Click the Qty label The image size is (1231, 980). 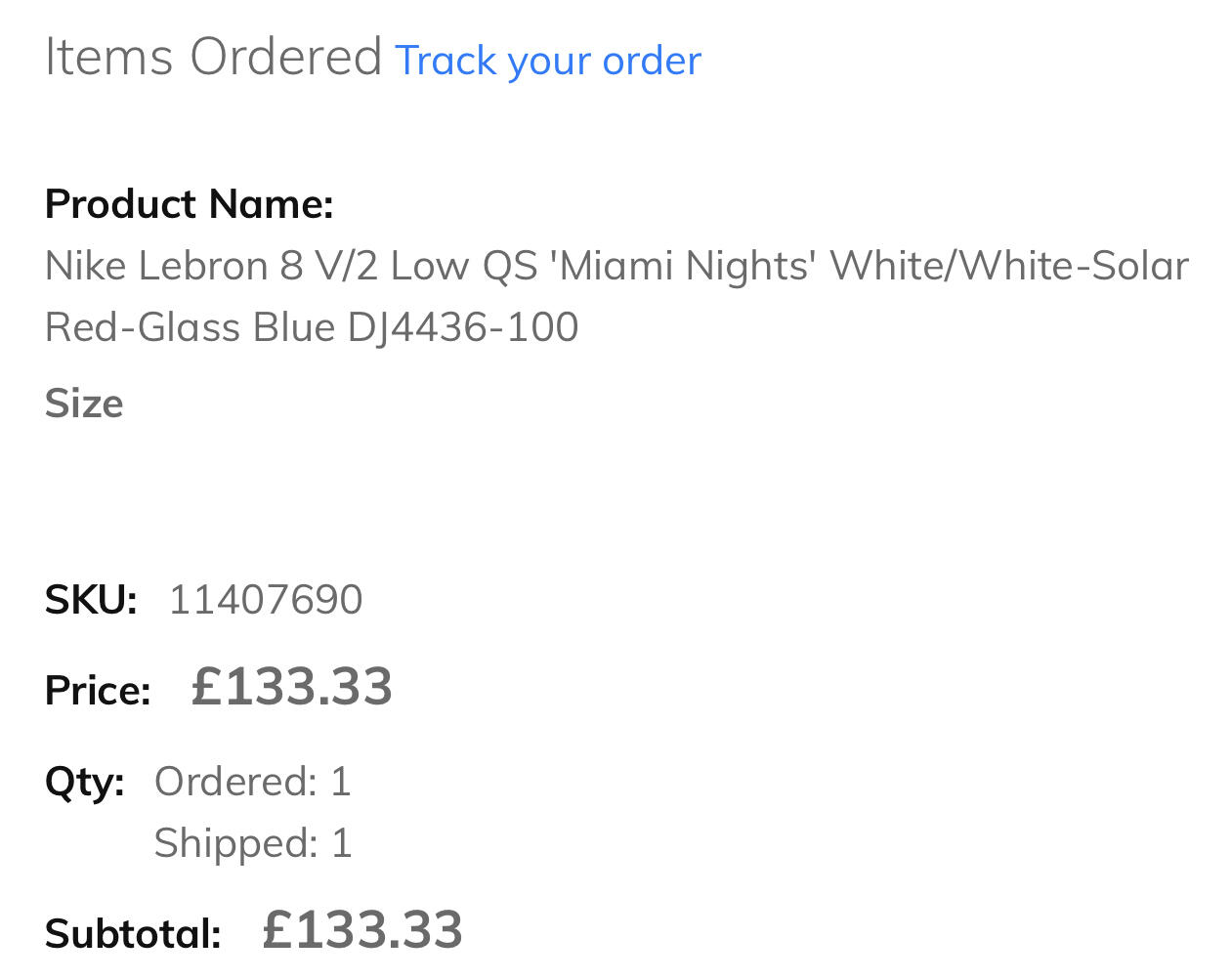click(x=85, y=782)
